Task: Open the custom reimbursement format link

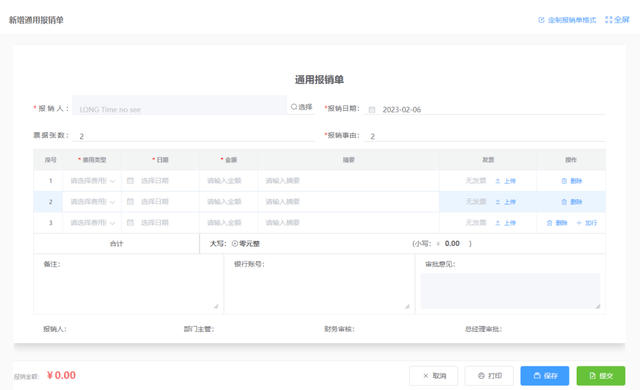Action: pos(567,20)
